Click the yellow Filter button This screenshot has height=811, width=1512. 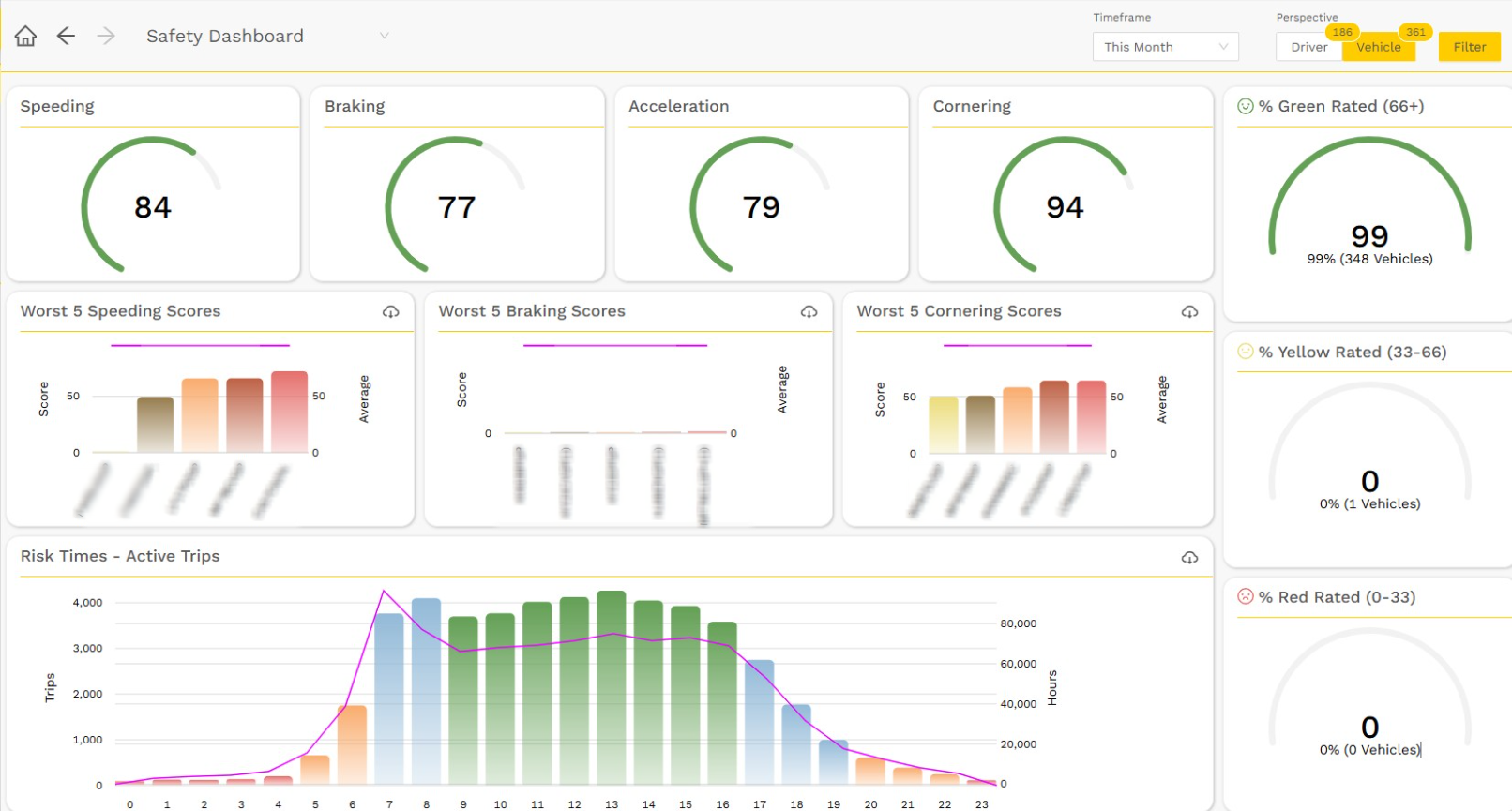coord(1470,47)
